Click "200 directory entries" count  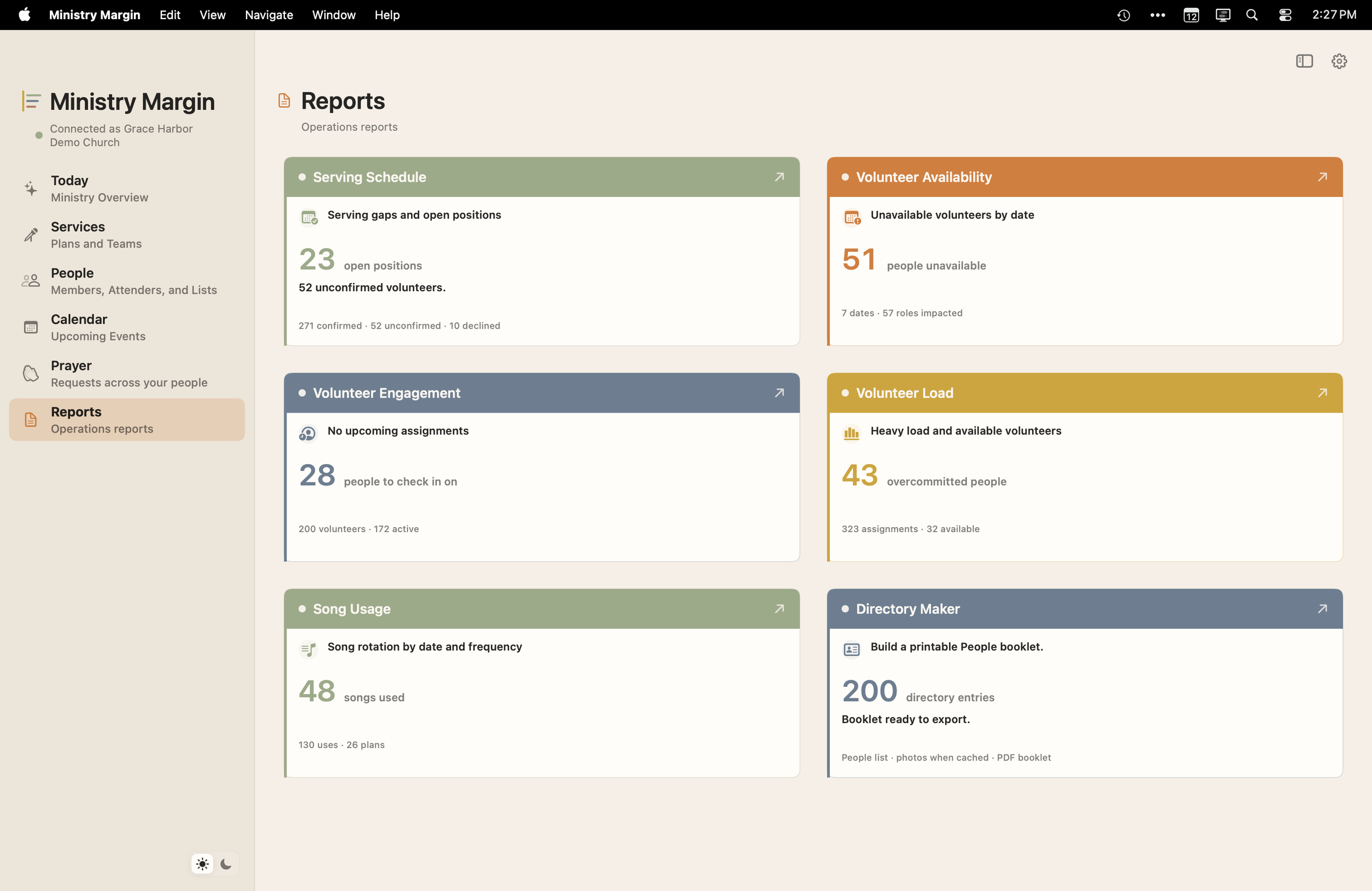pos(918,691)
